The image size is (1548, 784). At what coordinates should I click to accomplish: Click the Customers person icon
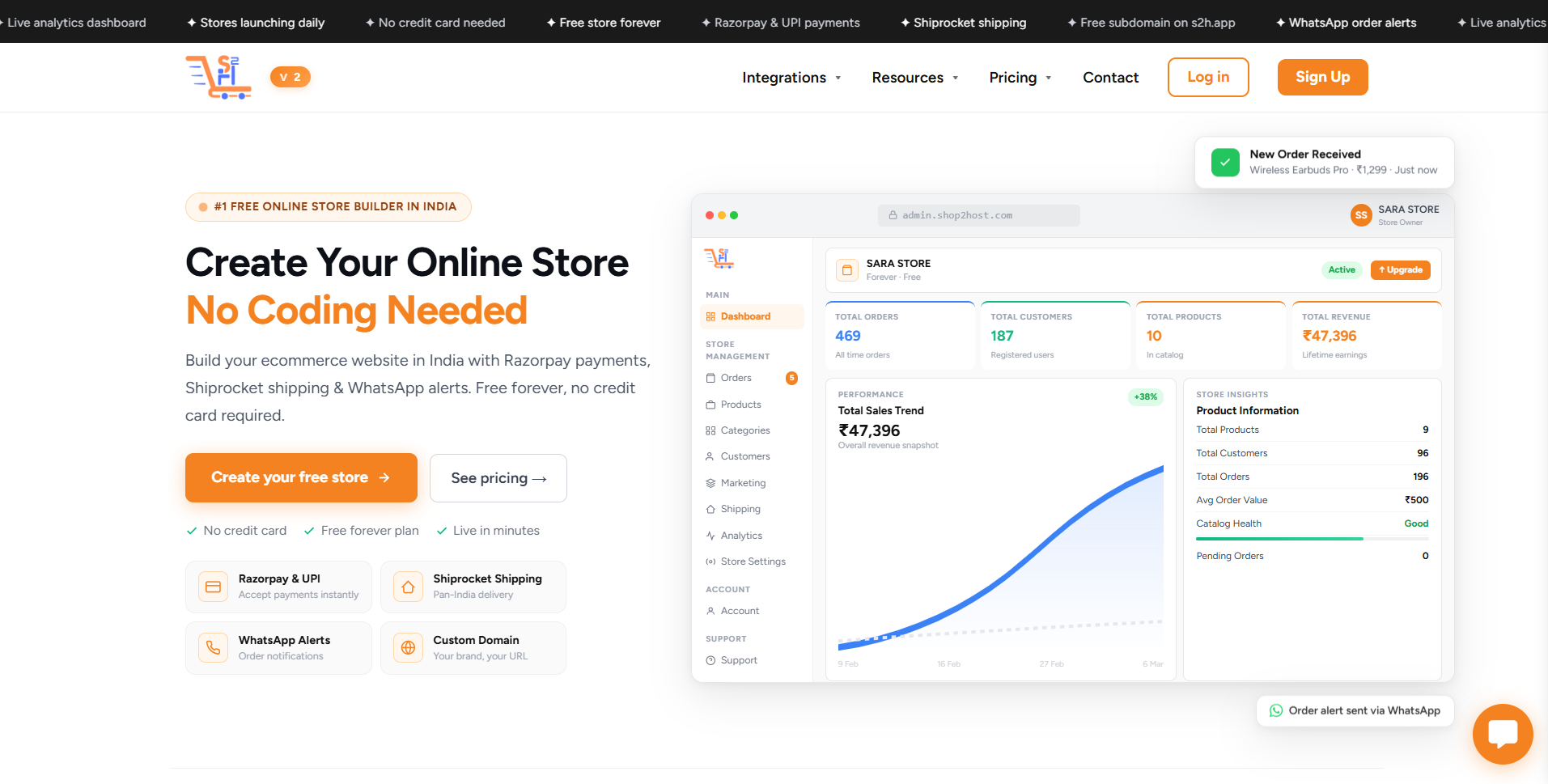tap(710, 456)
